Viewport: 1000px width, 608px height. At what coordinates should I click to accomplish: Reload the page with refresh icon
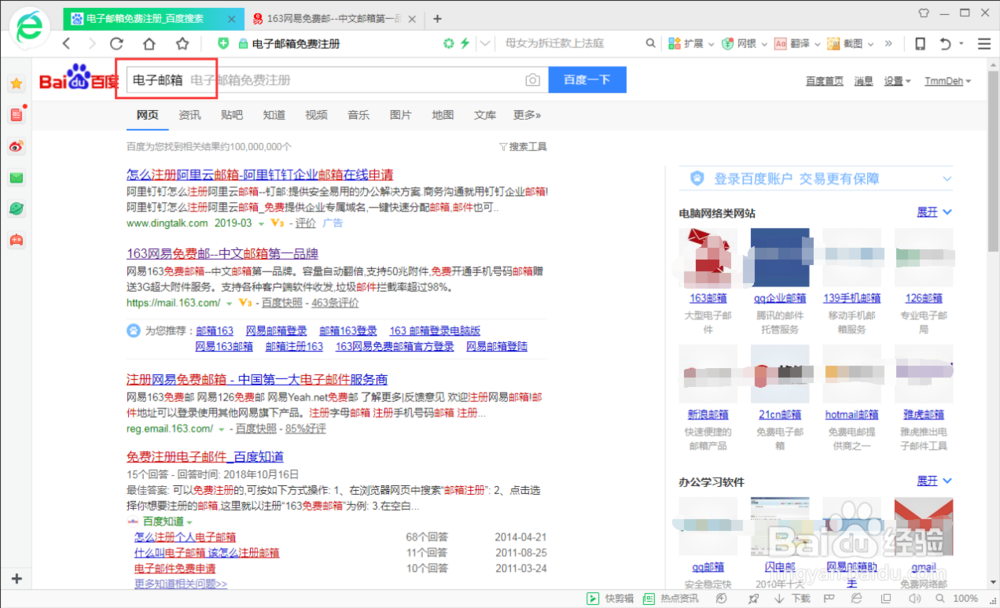coord(116,43)
